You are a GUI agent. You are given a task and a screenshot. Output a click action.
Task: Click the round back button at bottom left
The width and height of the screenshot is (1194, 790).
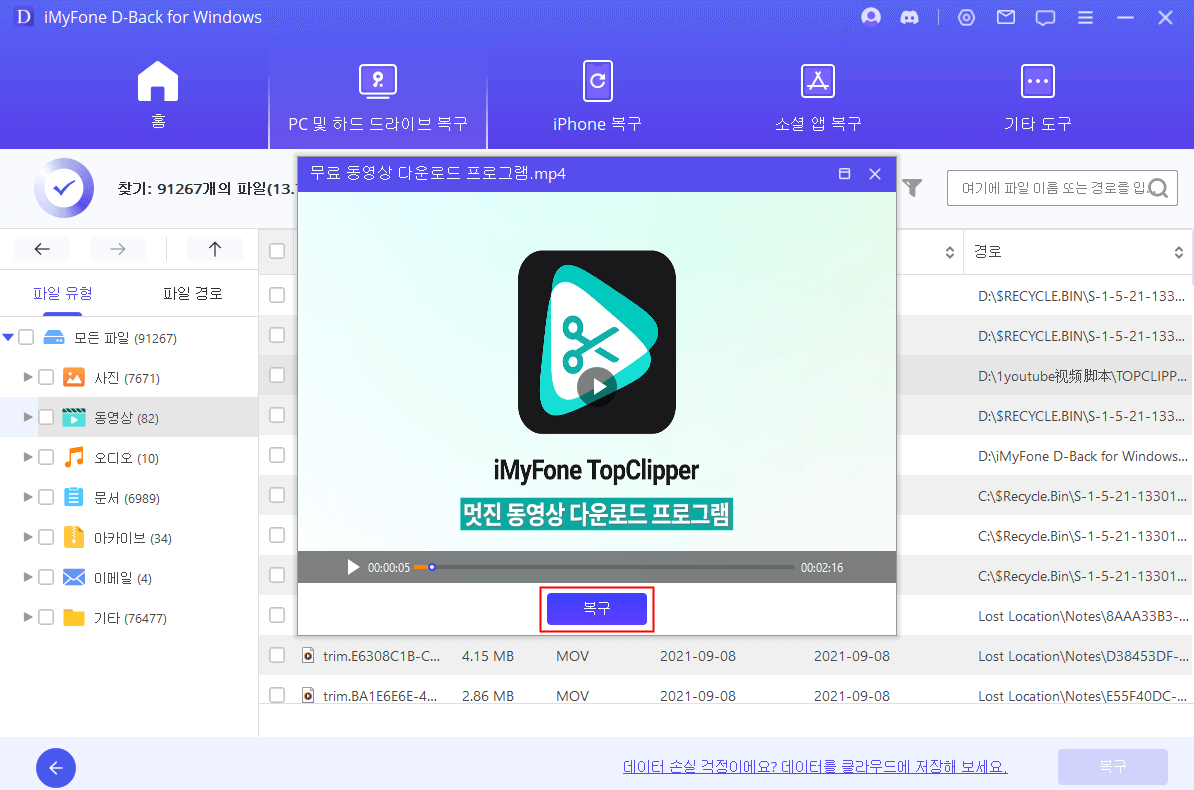pyautogui.click(x=56, y=768)
